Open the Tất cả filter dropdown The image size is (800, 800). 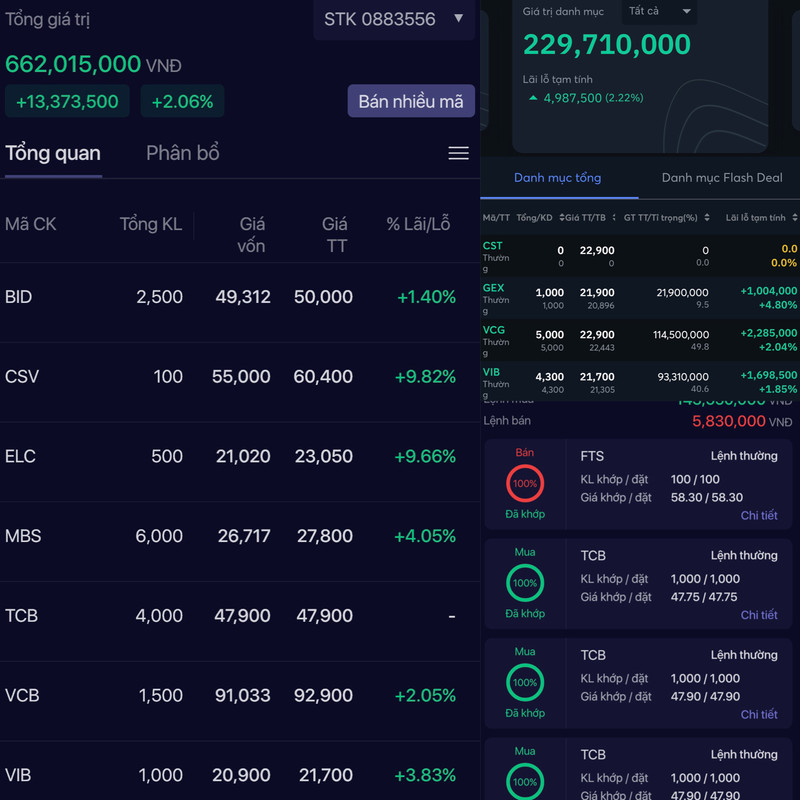click(x=659, y=11)
